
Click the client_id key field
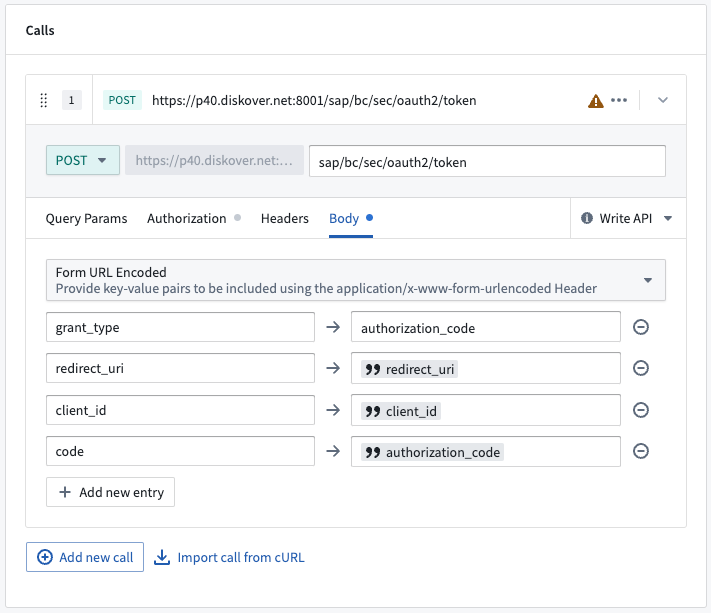180,410
